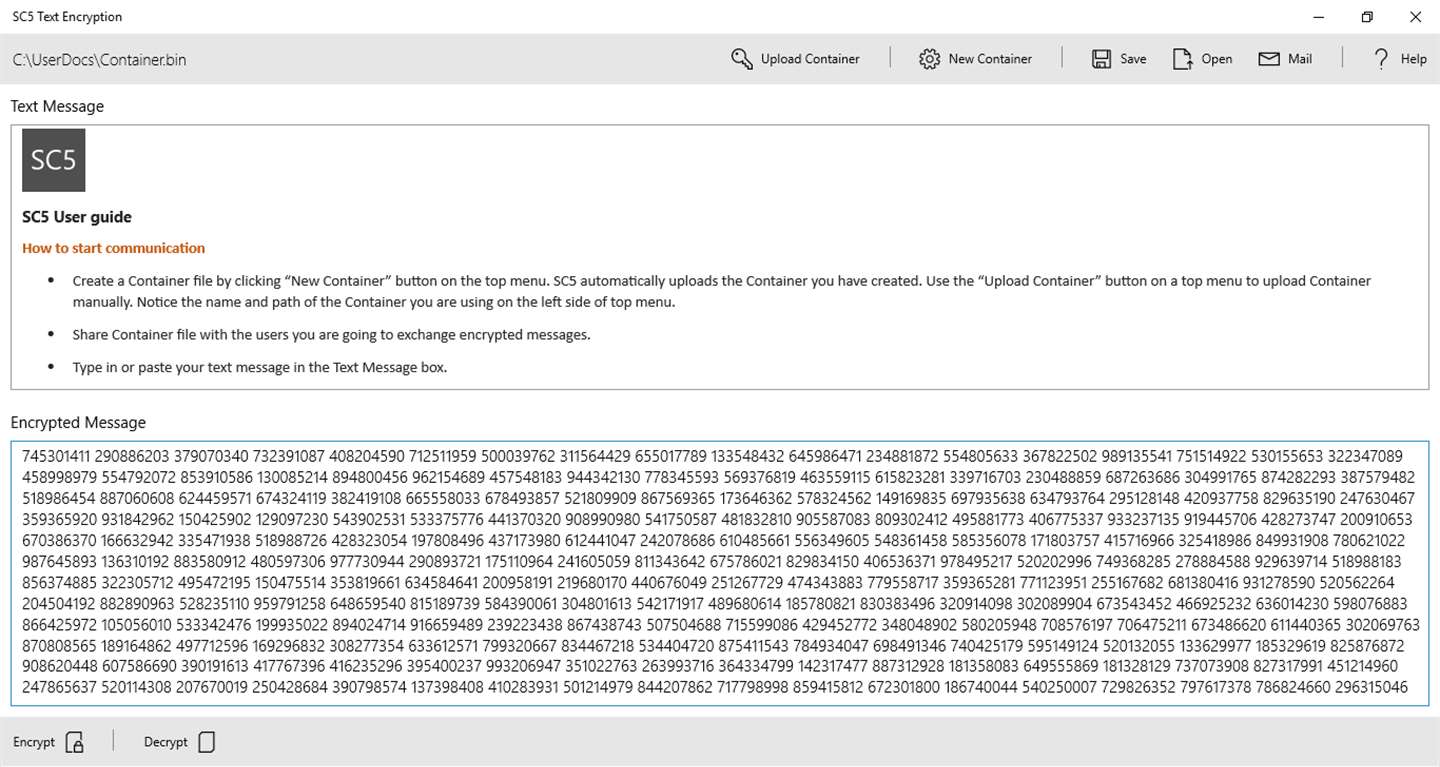
Task: Click the 'SC5 User guide' heading
Action: tap(77, 217)
